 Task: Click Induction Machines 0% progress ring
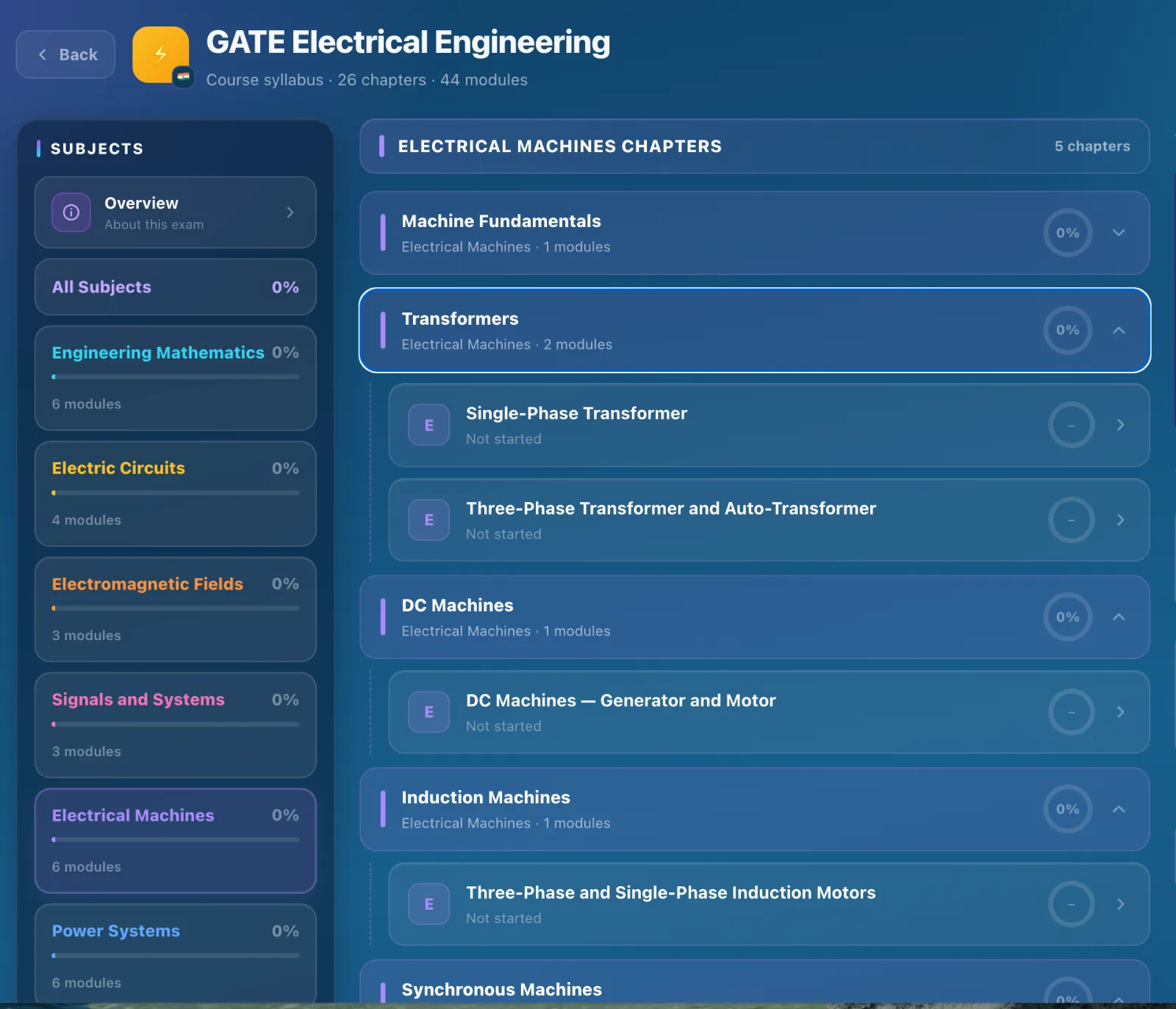click(1068, 809)
